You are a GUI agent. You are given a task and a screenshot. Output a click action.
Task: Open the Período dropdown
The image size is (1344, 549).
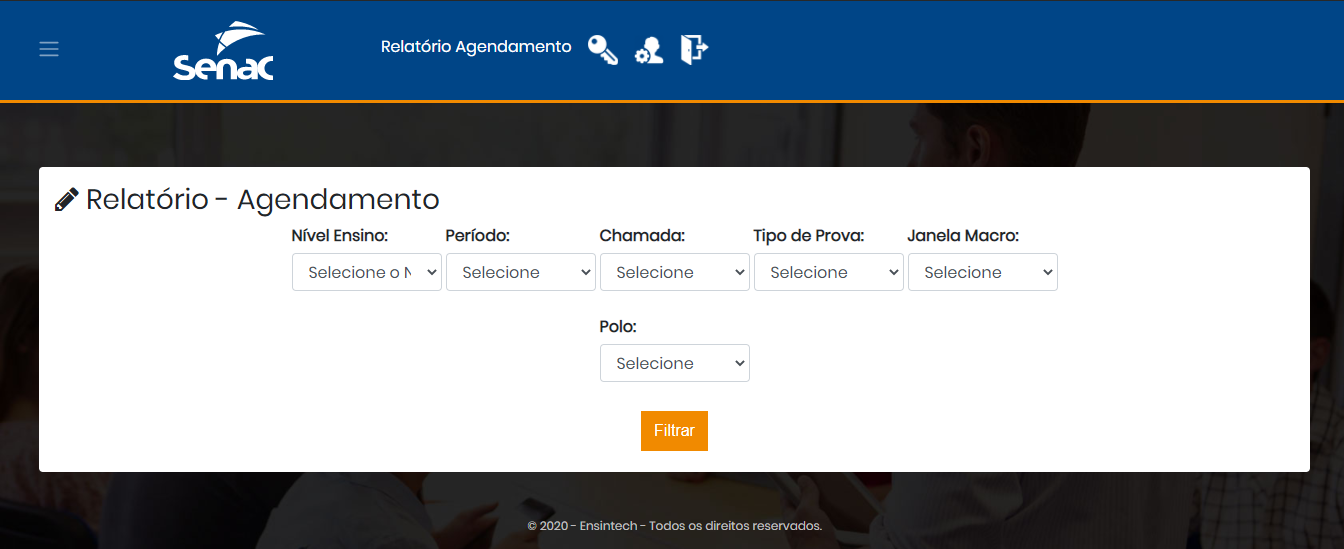coord(521,272)
